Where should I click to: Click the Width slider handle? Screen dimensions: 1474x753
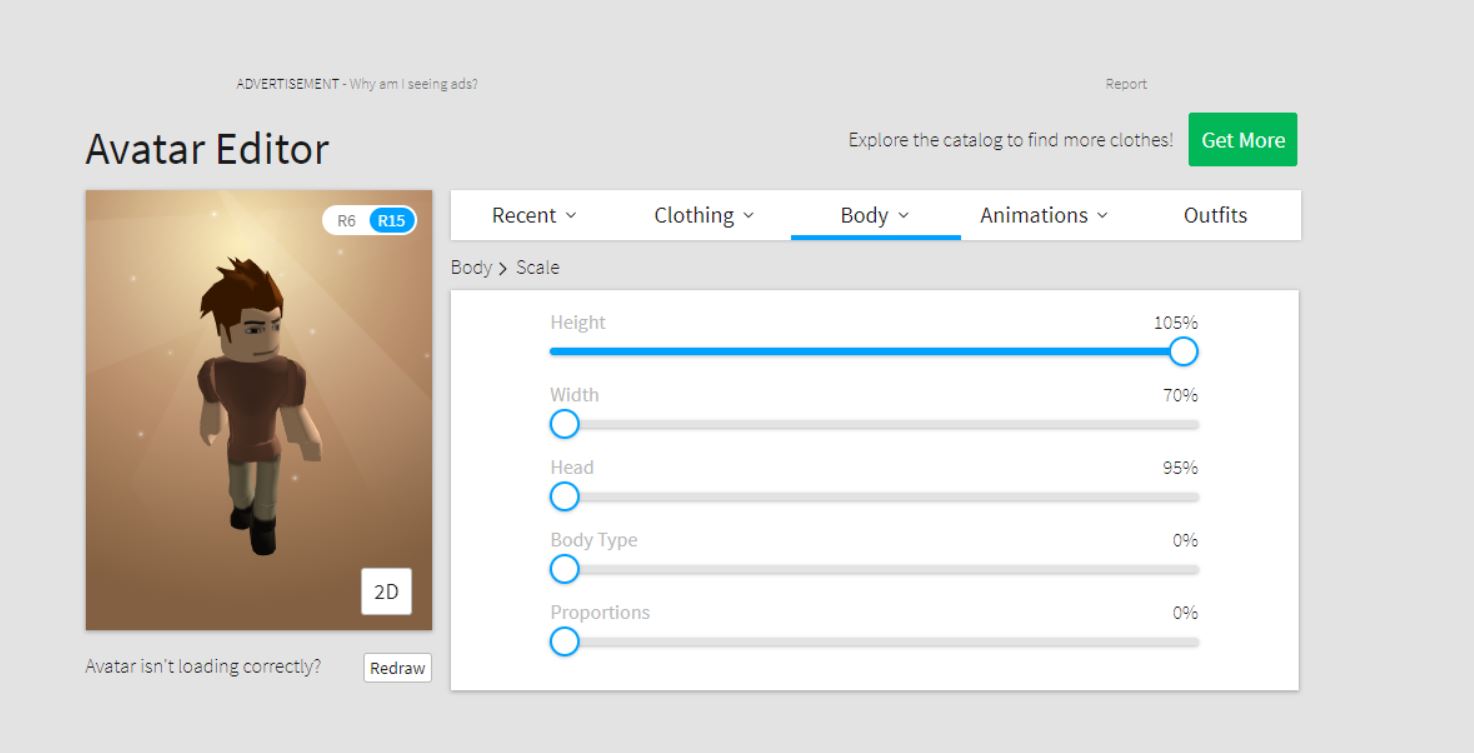[x=565, y=425]
